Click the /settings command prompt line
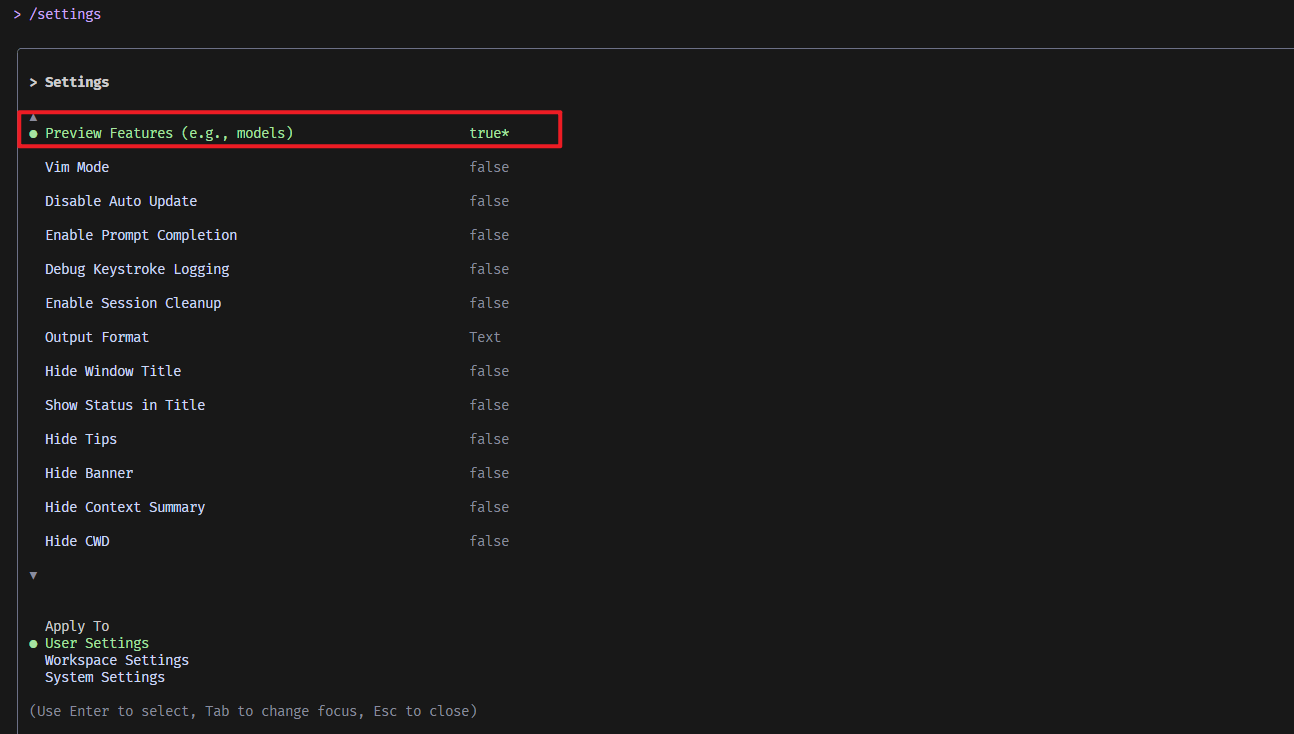 click(x=64, y=14)
